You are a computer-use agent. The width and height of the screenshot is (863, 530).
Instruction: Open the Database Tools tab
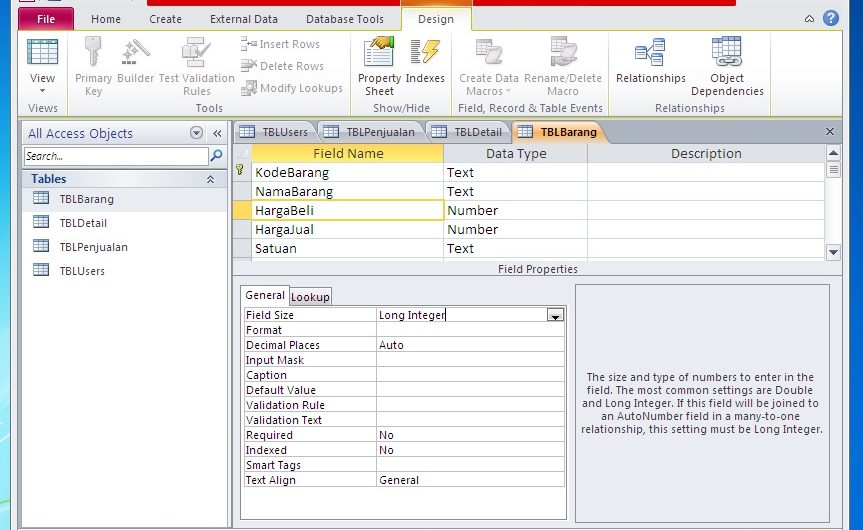[x=345, y=19]
